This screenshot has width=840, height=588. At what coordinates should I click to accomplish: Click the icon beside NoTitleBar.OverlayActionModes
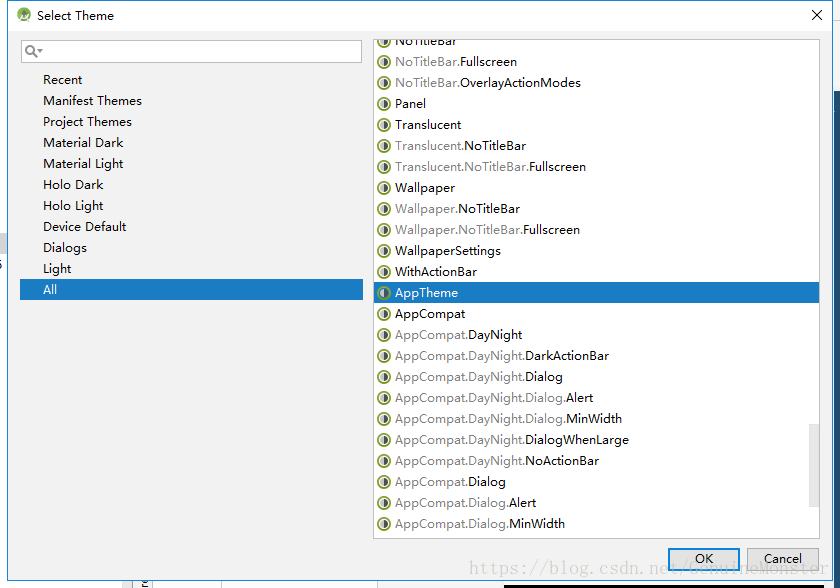click(x=384, y=83)
